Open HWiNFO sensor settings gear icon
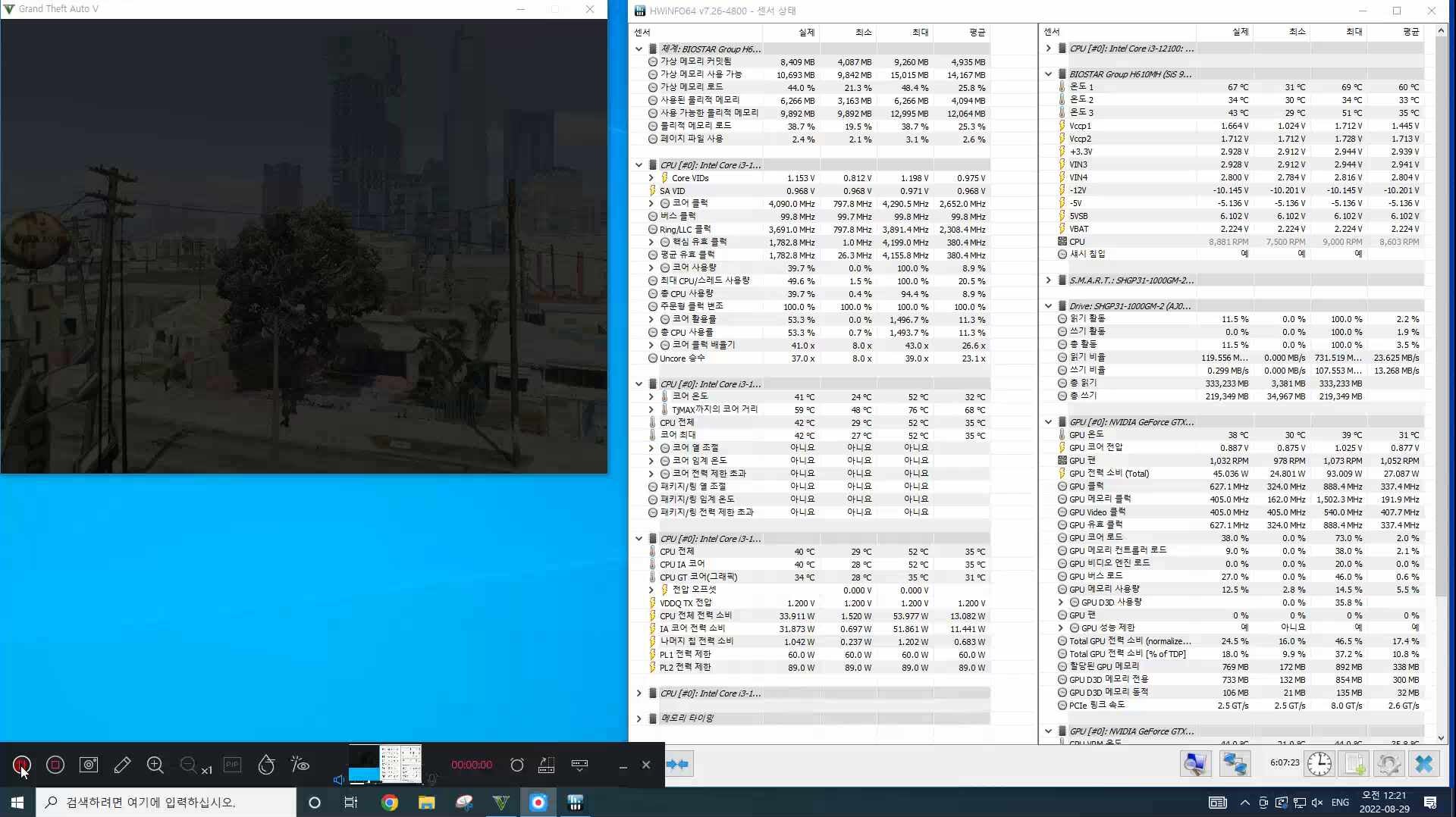The height and width of the screenshot is (817, 1456). pos(1389,764)
